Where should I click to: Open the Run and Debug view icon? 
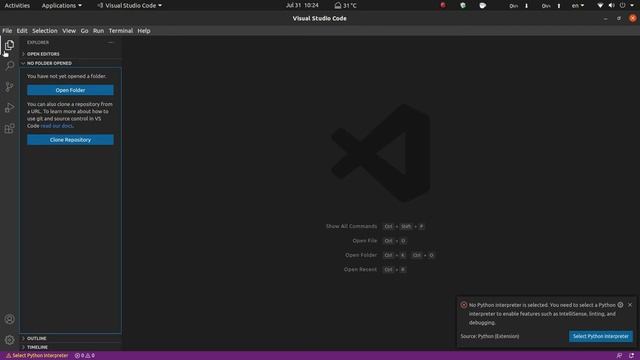click(9, 108)
